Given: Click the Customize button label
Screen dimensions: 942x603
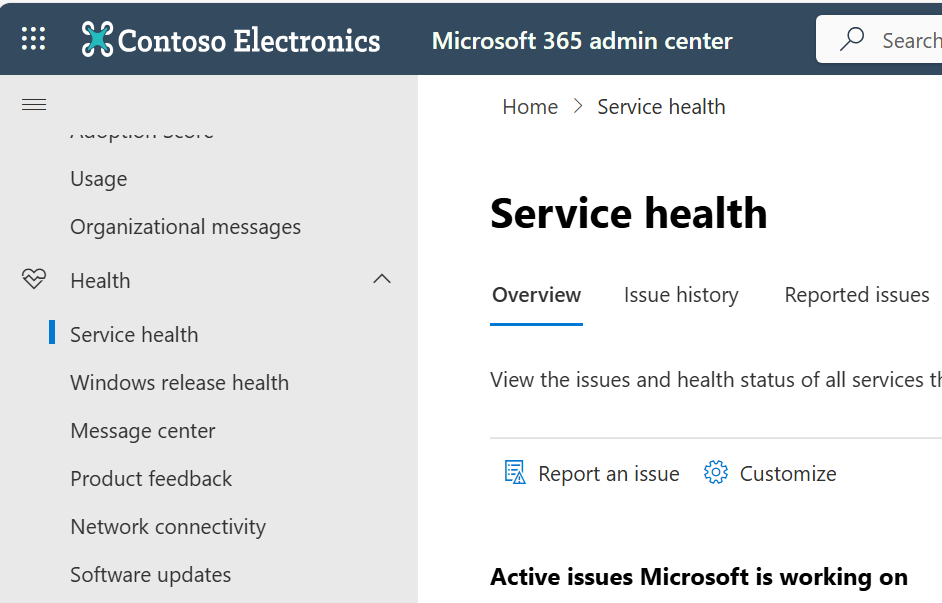Looking at the screenshot, I should (x=788, y=474).
